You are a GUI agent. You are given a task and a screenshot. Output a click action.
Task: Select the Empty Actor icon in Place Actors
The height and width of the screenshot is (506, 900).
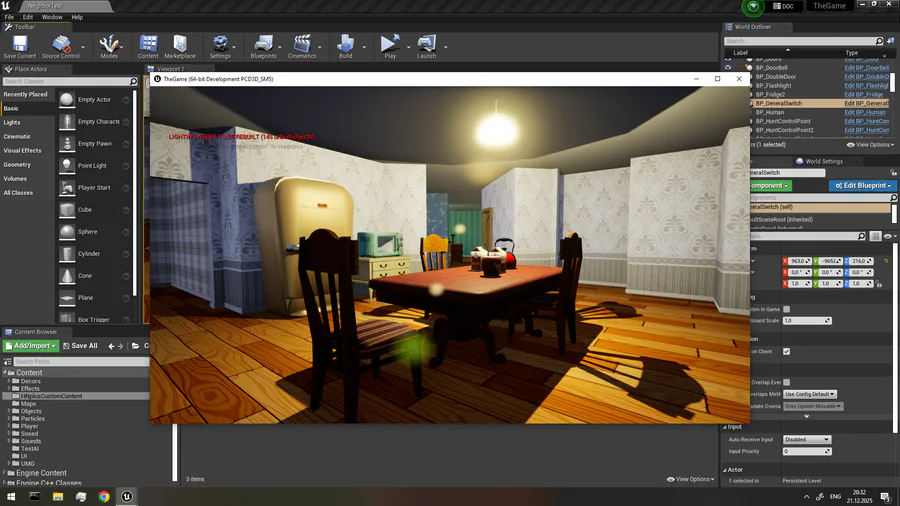[67, 100]
